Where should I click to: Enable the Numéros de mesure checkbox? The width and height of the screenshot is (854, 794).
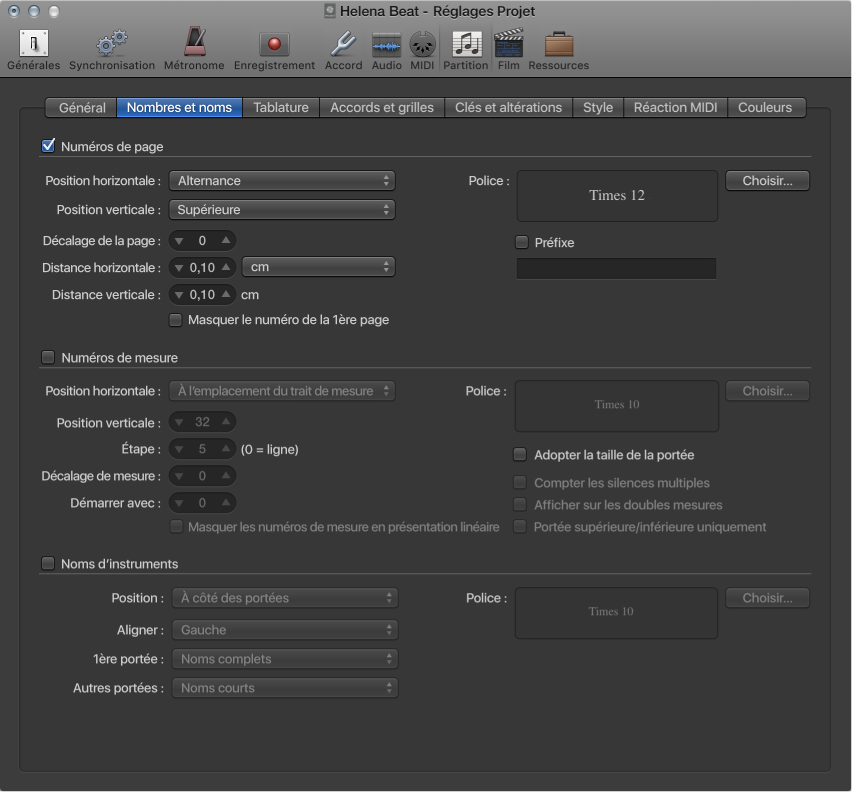pos(48,357)
